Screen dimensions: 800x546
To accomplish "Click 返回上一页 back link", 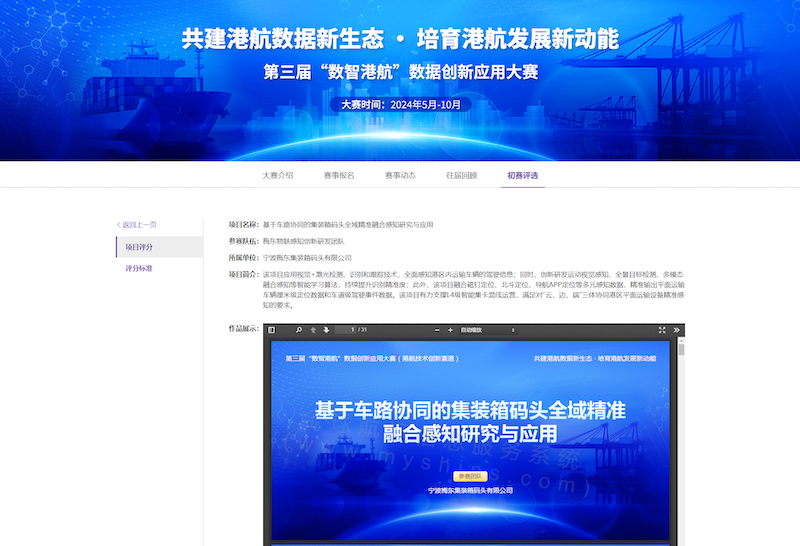I will coord(137,225).
